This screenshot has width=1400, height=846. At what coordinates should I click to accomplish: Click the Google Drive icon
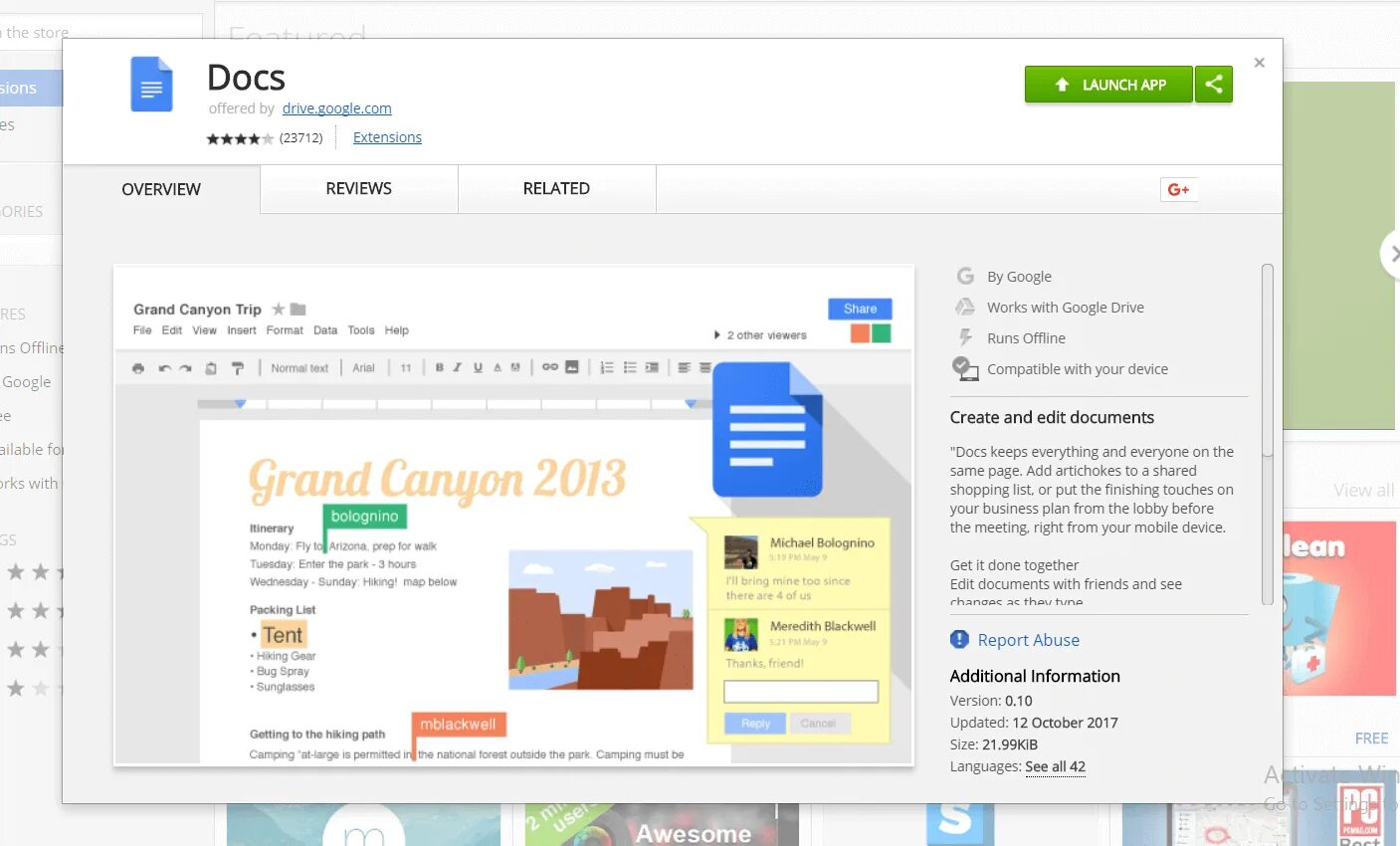pos(965,307)
